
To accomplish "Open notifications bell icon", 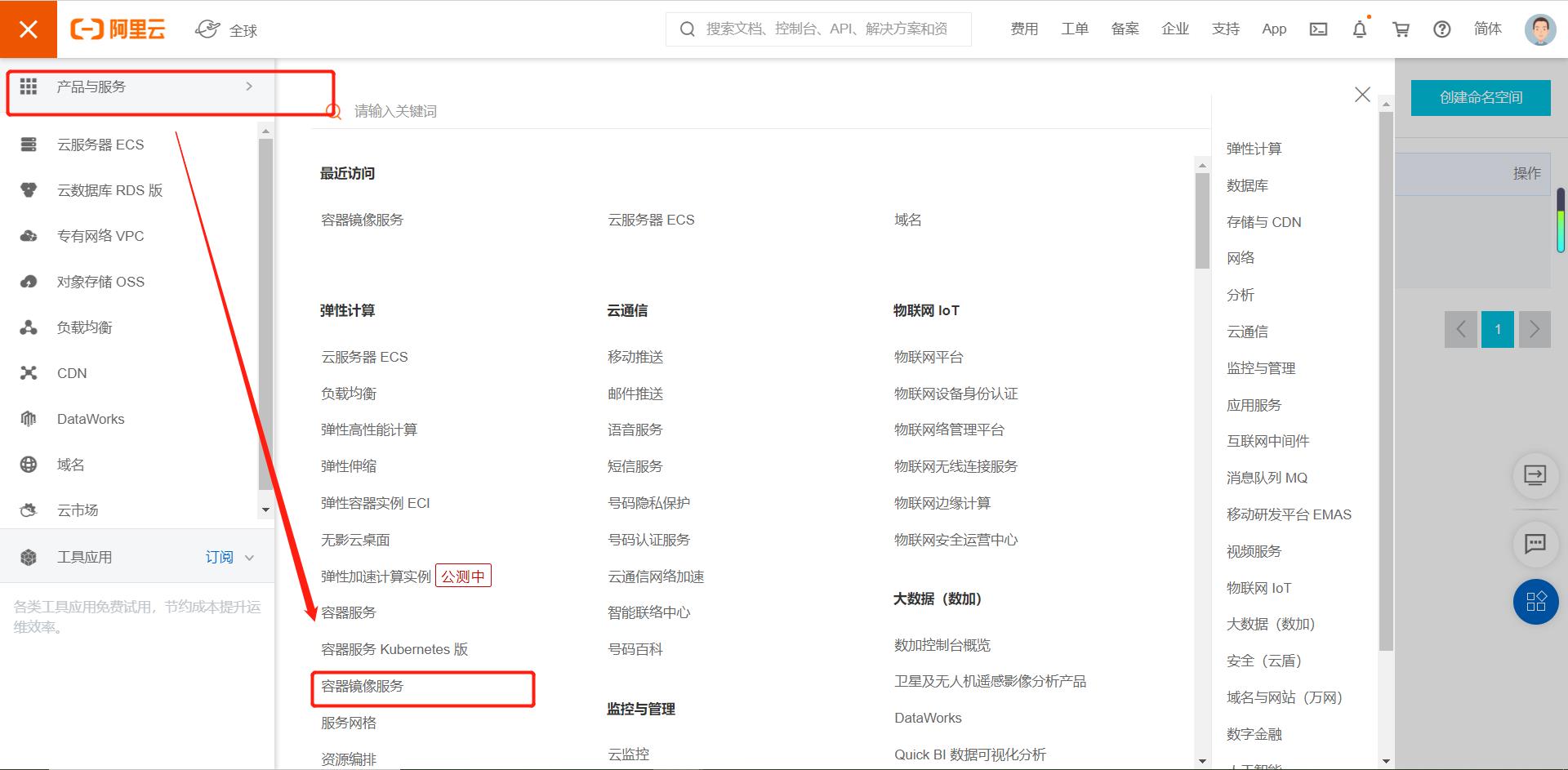I will pos(1360,29).
